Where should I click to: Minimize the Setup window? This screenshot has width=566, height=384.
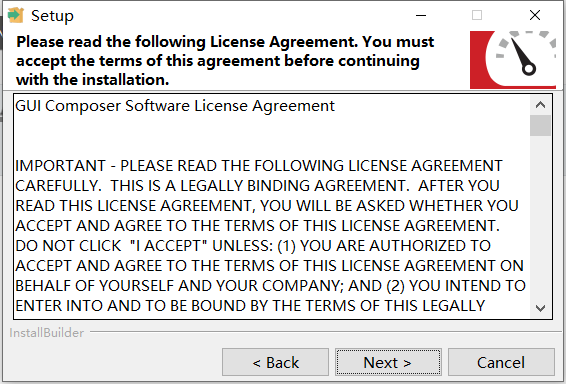[421, 15]
